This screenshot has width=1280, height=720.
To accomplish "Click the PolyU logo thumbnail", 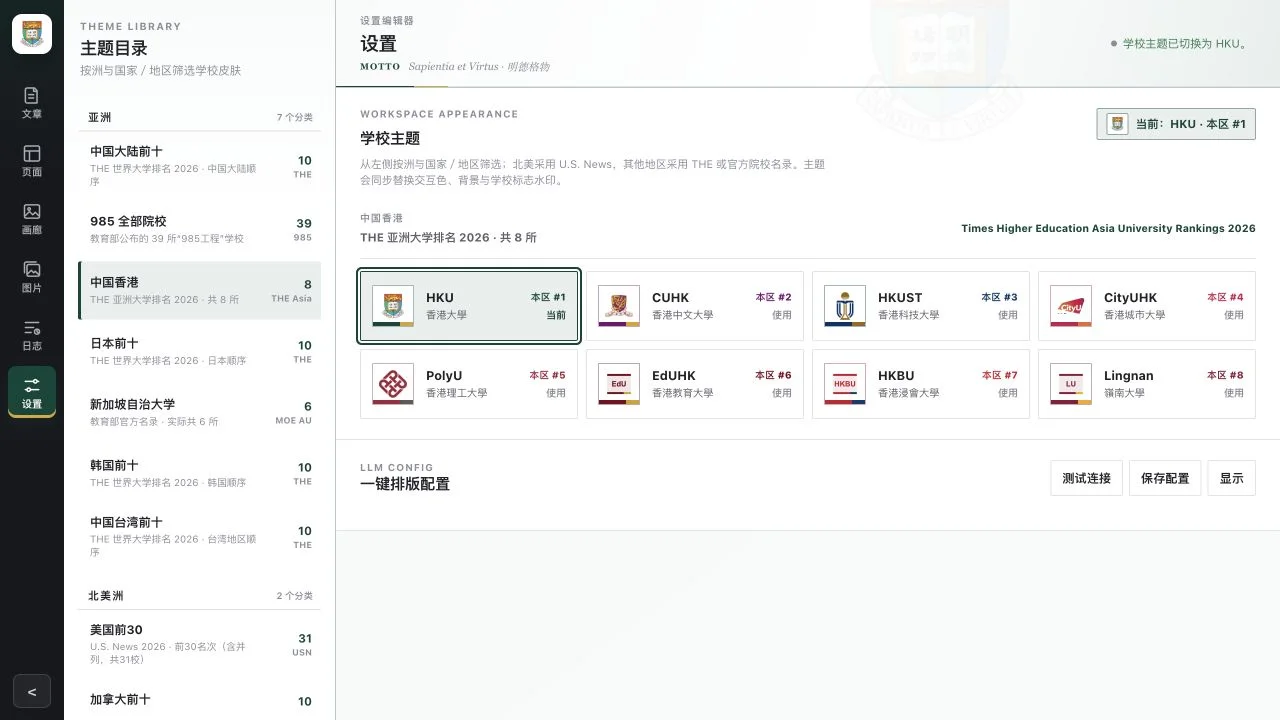I will click(x=393, y=384).
